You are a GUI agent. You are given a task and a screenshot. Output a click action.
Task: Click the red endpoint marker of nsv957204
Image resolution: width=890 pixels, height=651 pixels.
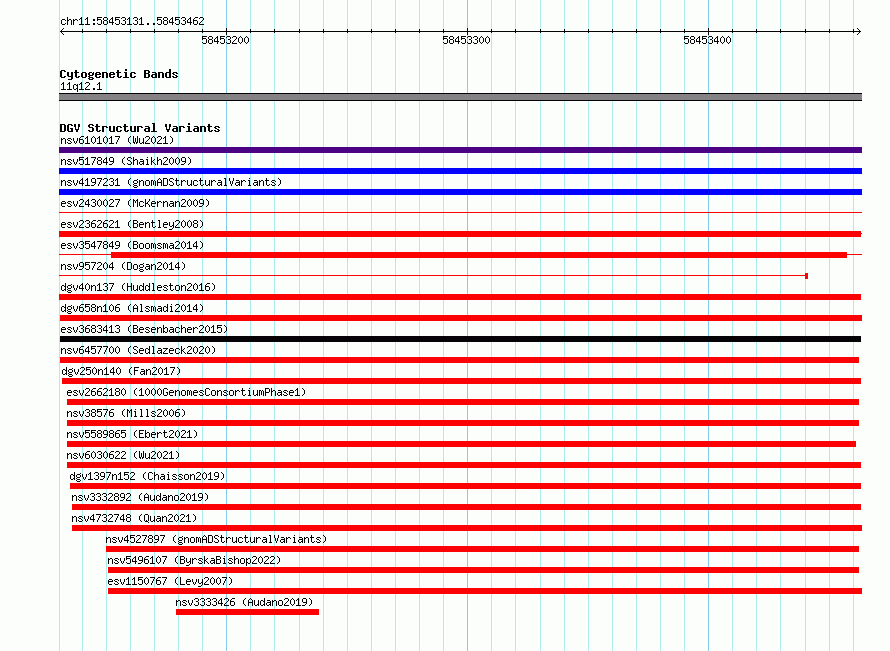point(807,276)
